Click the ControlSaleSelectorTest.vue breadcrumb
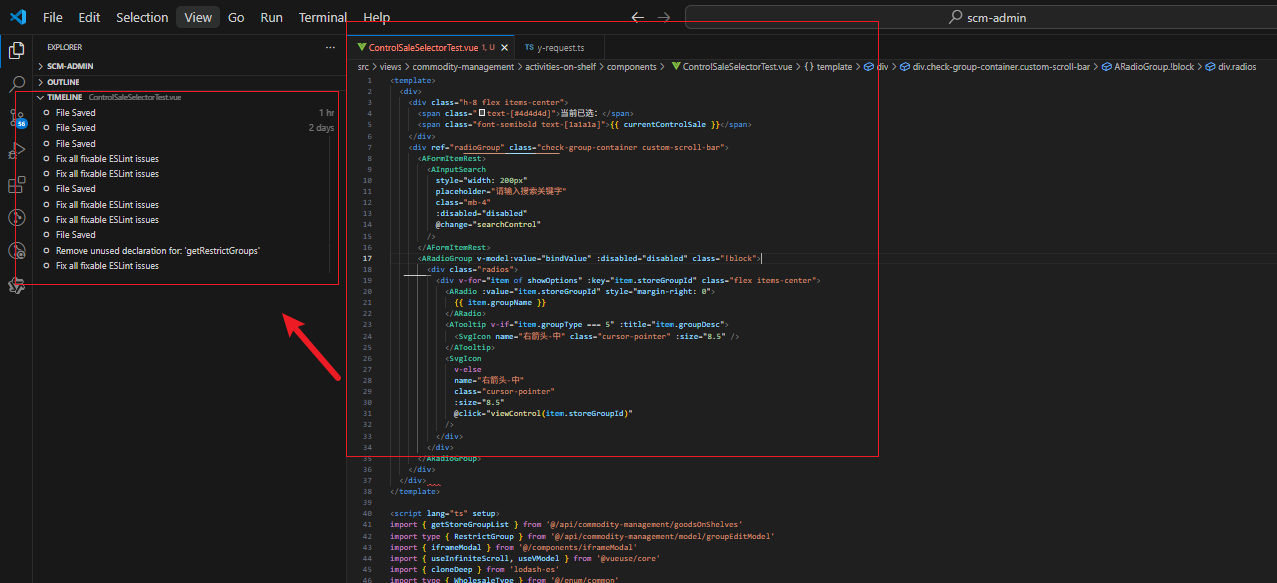Screen dimensions: 1277x583 tap(734, 67)
